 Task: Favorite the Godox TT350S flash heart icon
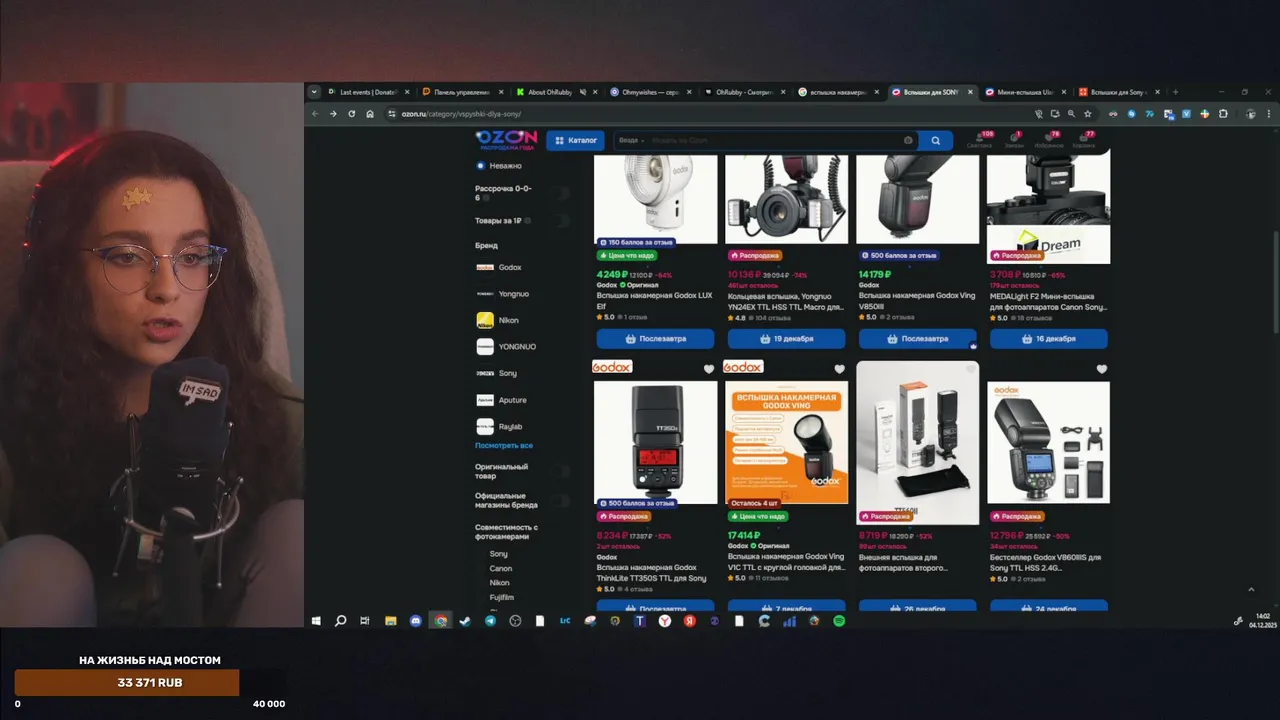coord(709,369)
